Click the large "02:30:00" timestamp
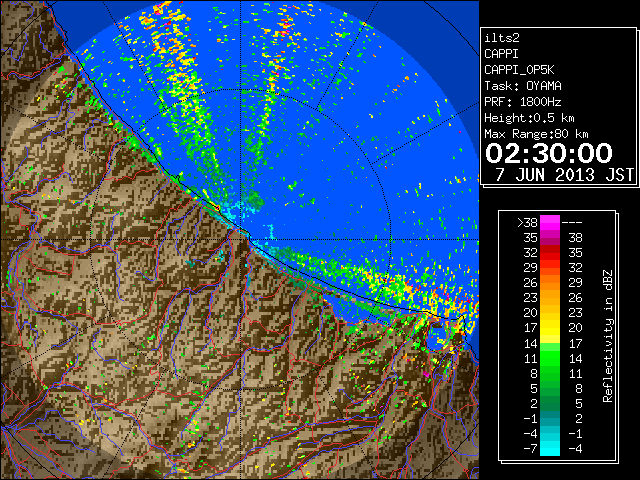The width and height of the screenshot is (640, 480). (549, 153)
